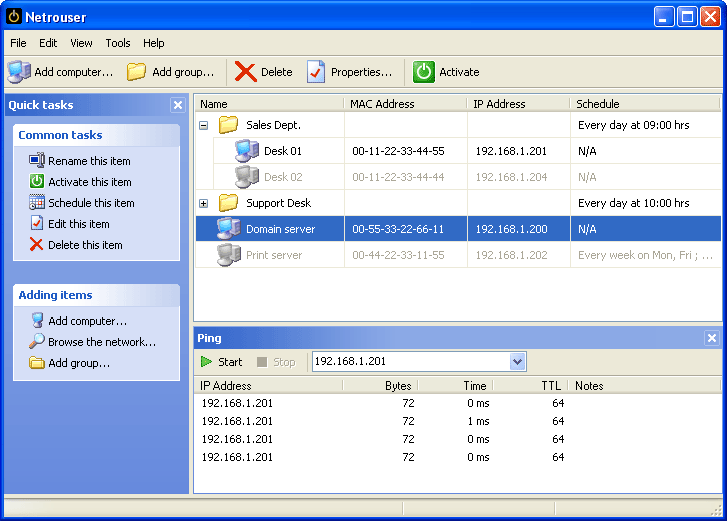Open the File menu
727x521 pixels.
click(x=18, y=43)
